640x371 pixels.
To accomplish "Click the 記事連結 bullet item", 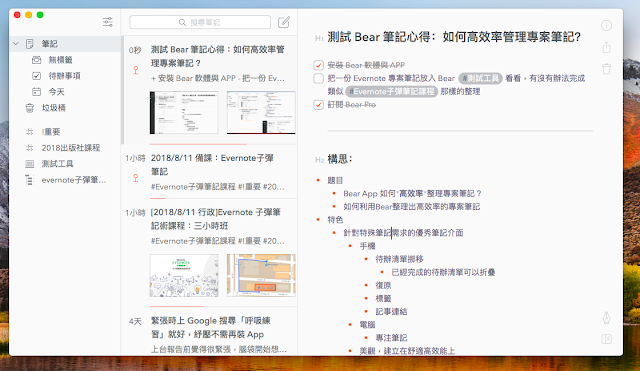I will point(391,311).
